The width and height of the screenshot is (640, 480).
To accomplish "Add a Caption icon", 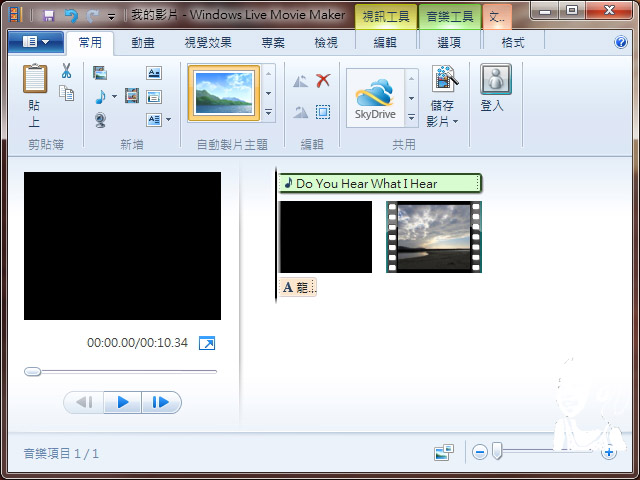I will (154, 97).
